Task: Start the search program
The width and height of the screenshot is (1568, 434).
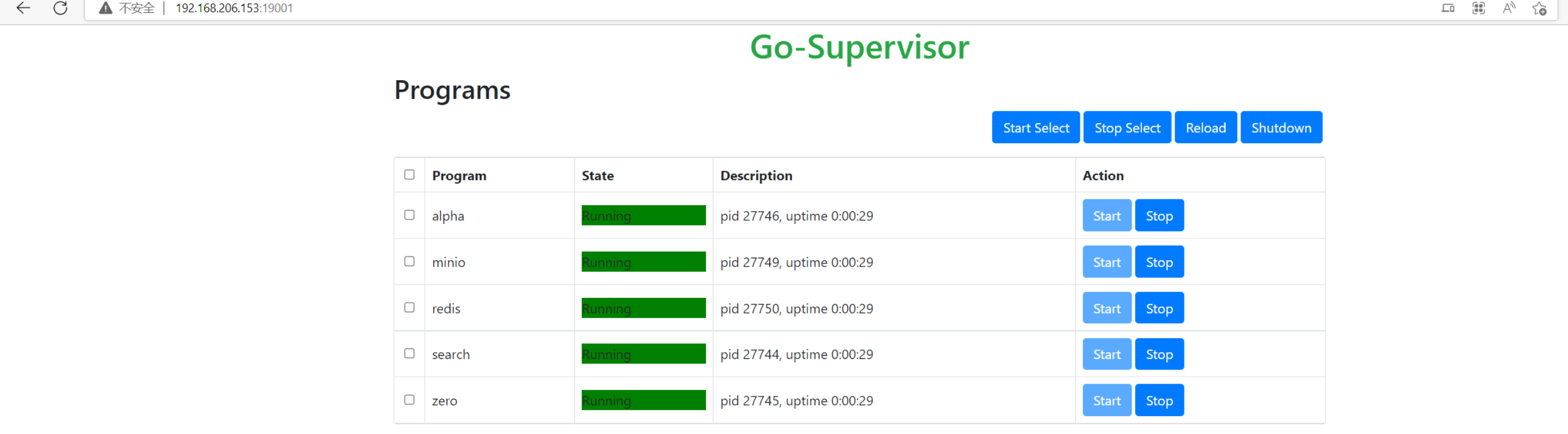Action: tap(1106, 354)
